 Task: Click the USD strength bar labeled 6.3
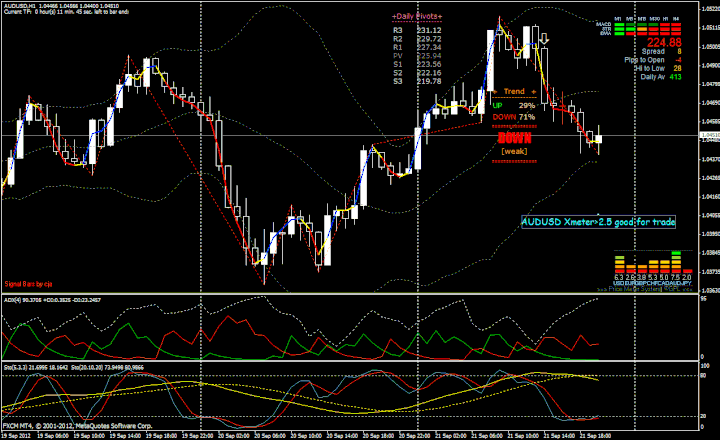[x=619, y=265]
